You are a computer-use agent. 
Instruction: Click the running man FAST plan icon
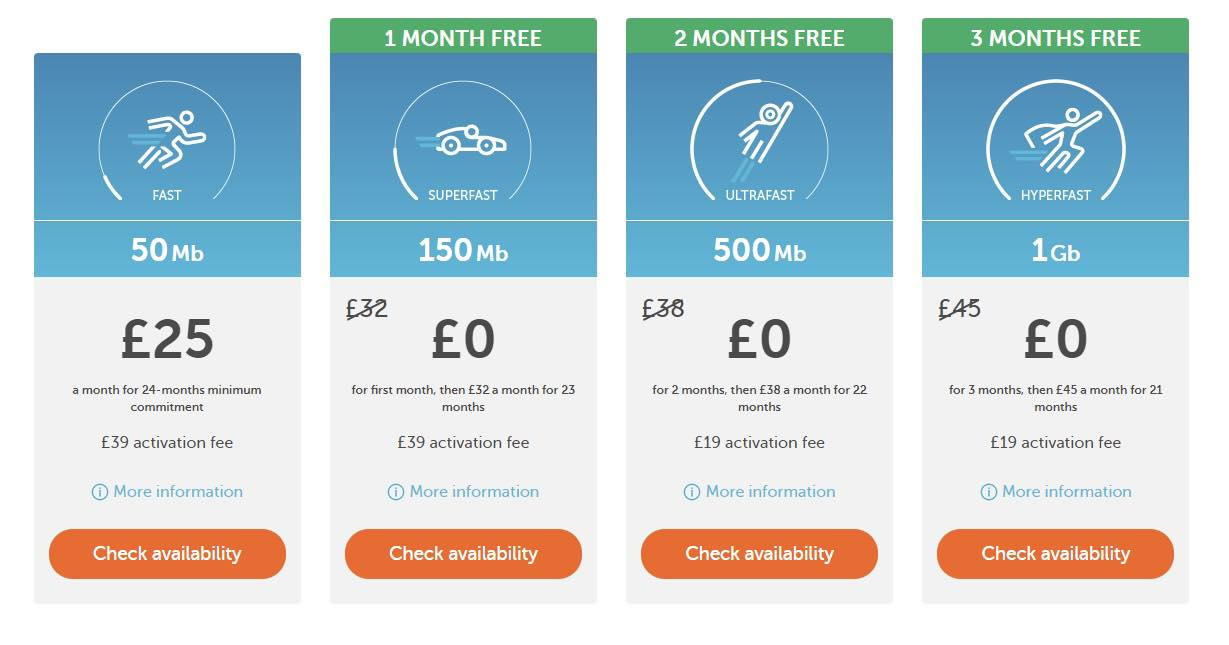tap(167, 141)
